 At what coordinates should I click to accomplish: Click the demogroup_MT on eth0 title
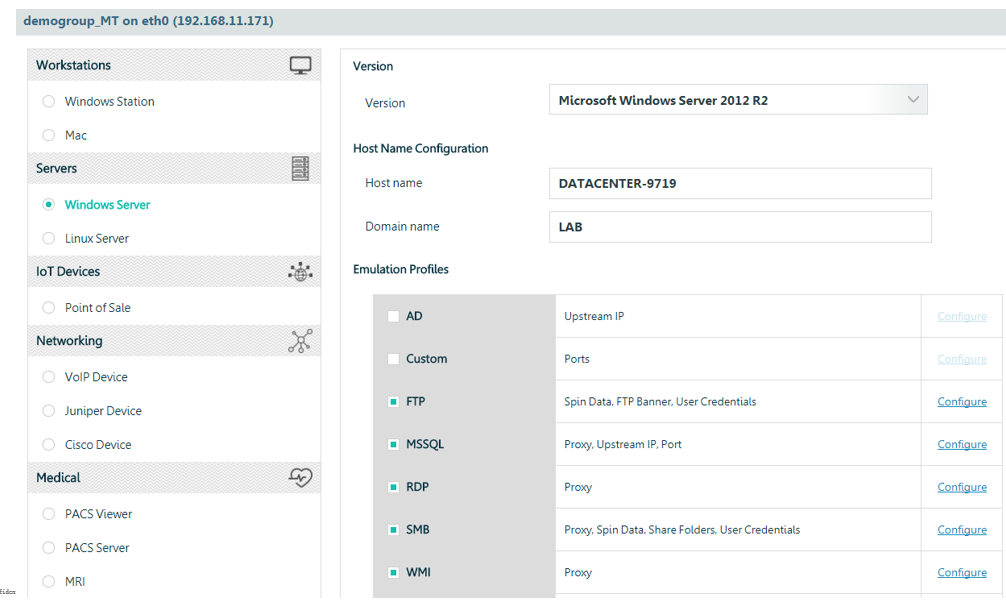click(148, 21)
